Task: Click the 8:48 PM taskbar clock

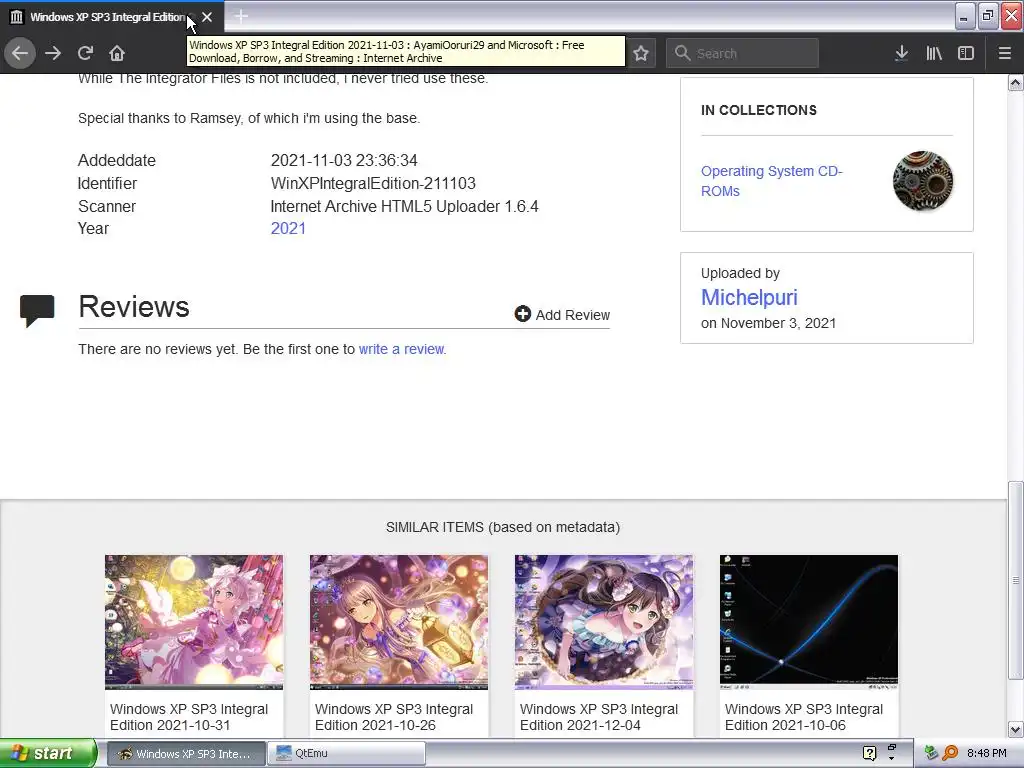Action: tap(986, 753)
